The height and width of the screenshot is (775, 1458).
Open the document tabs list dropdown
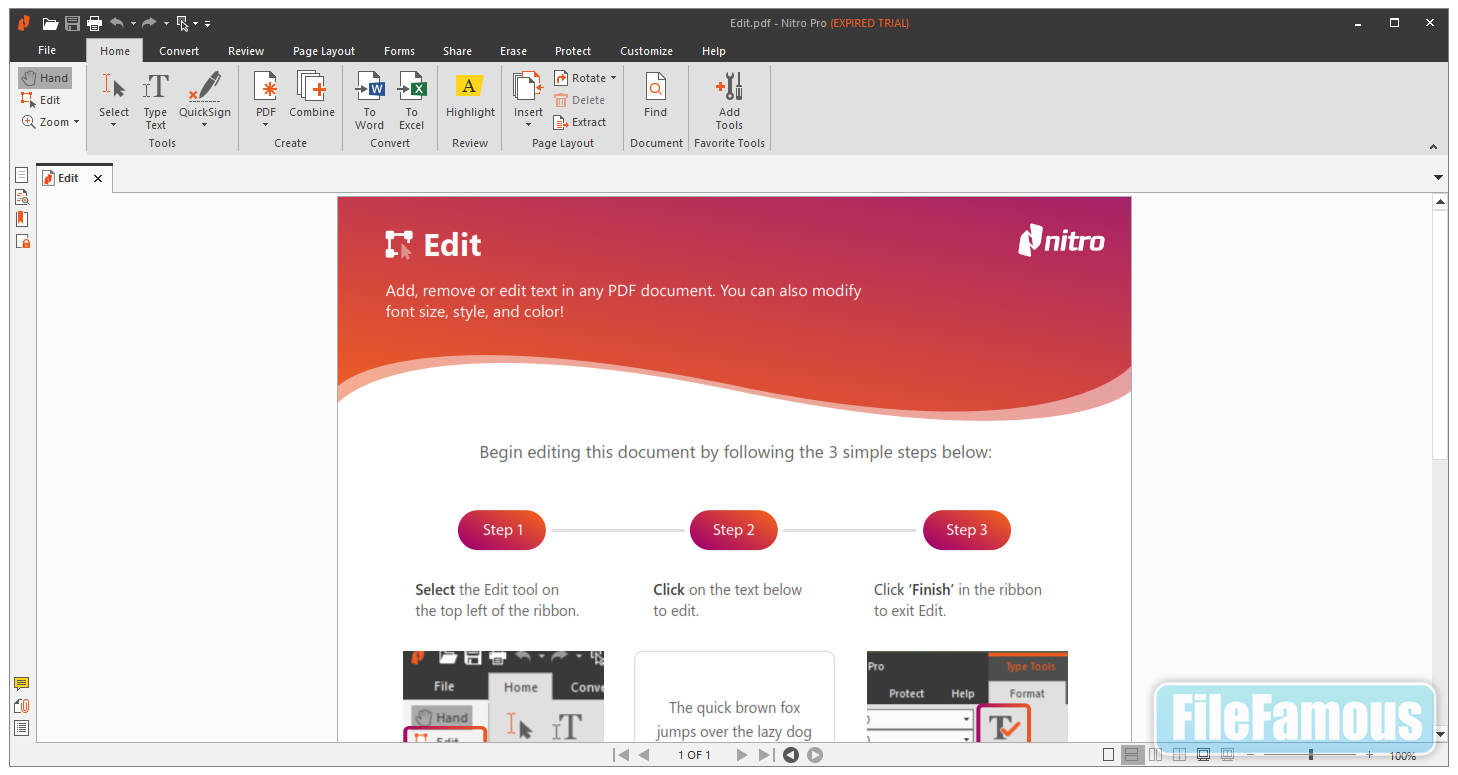point(1438,178)
